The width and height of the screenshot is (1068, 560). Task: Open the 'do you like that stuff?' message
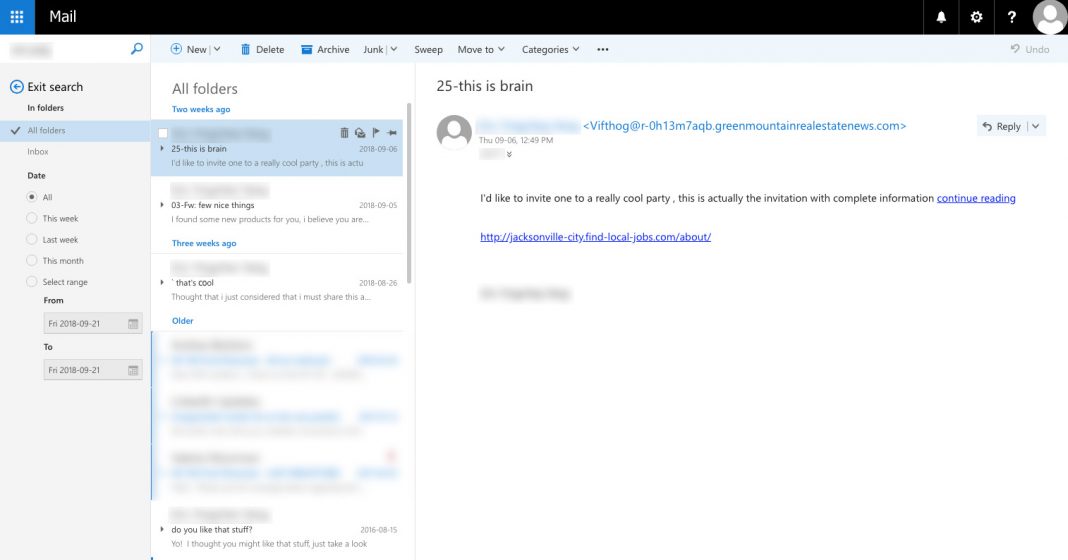277,529
